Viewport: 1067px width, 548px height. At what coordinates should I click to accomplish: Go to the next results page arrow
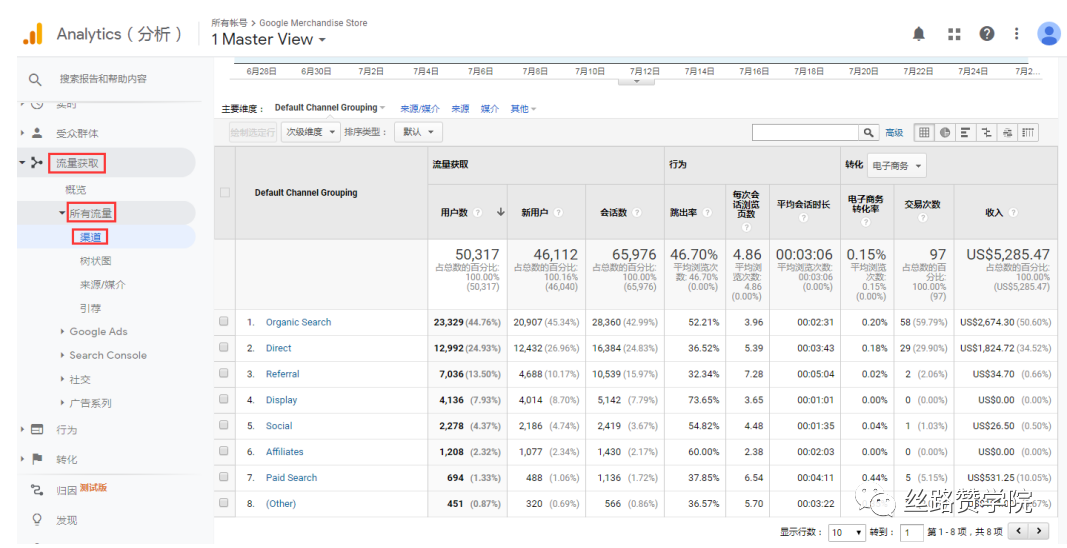coord(1038,531)
